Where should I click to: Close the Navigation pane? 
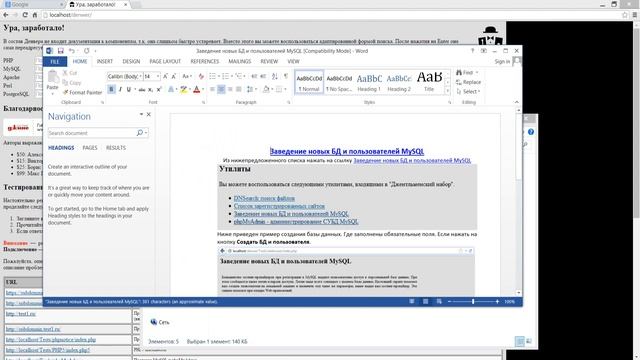[x=149, y=115]
